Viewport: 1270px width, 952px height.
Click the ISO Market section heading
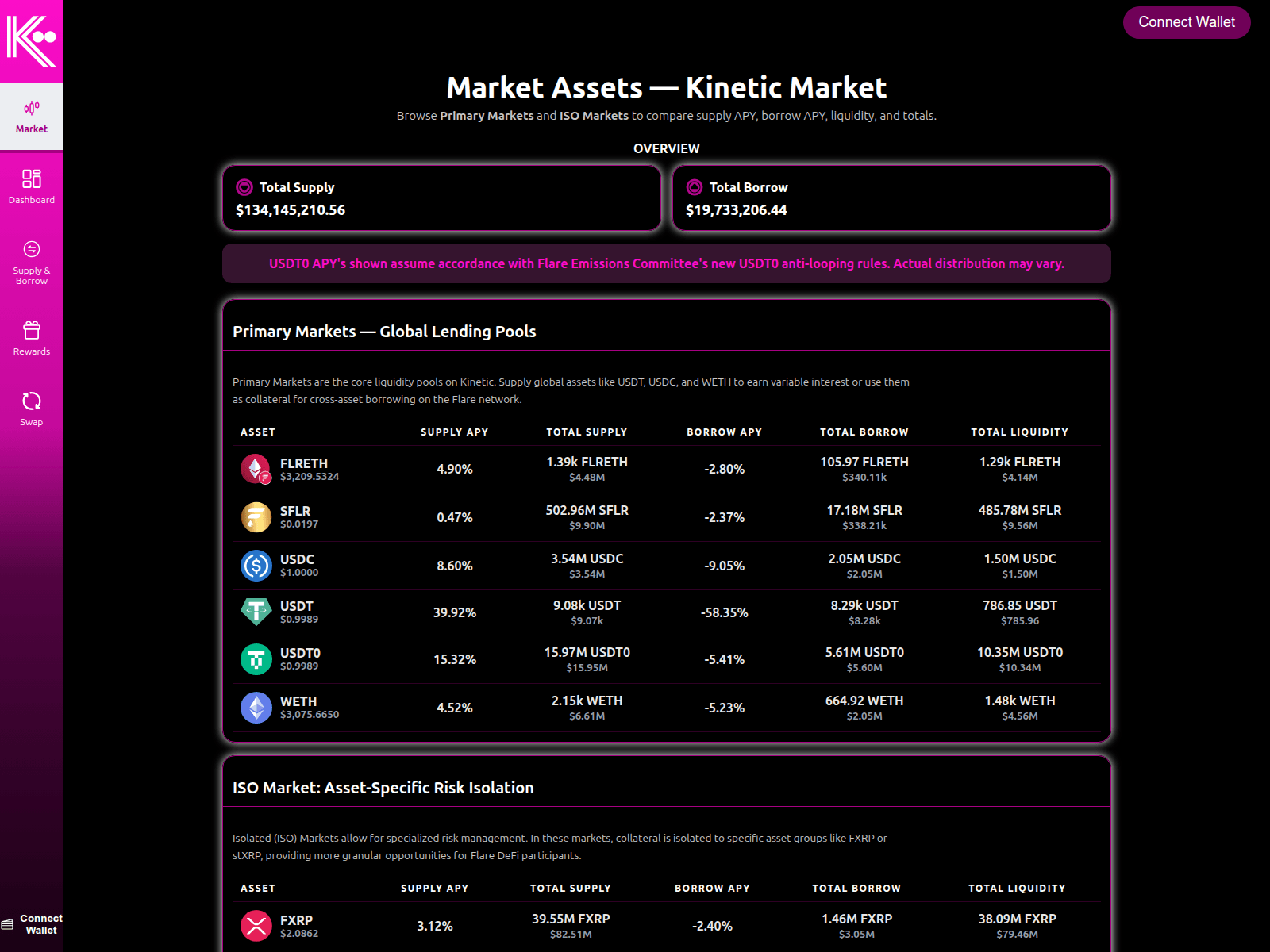[383, 788]
